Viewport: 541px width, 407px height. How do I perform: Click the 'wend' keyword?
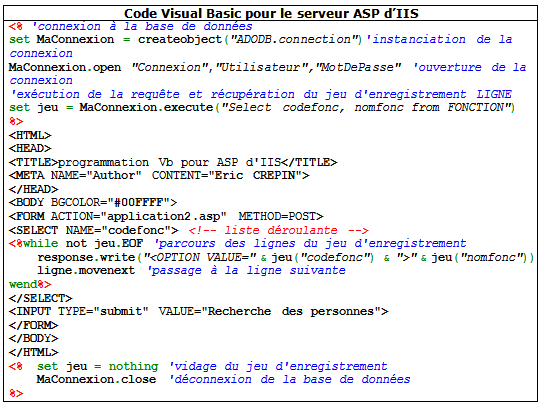click(x=23, y=285)
